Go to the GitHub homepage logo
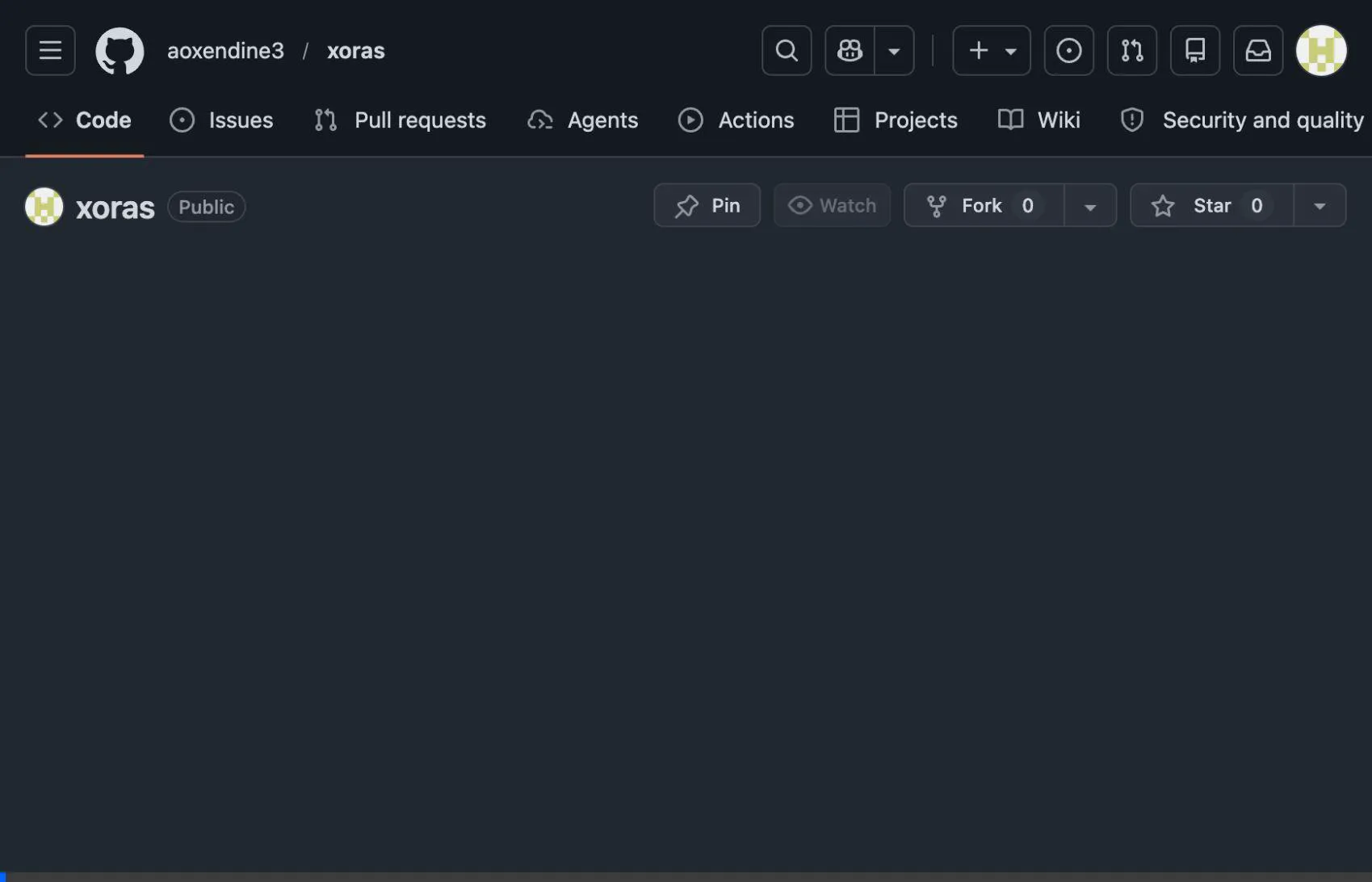 point(120,51)
